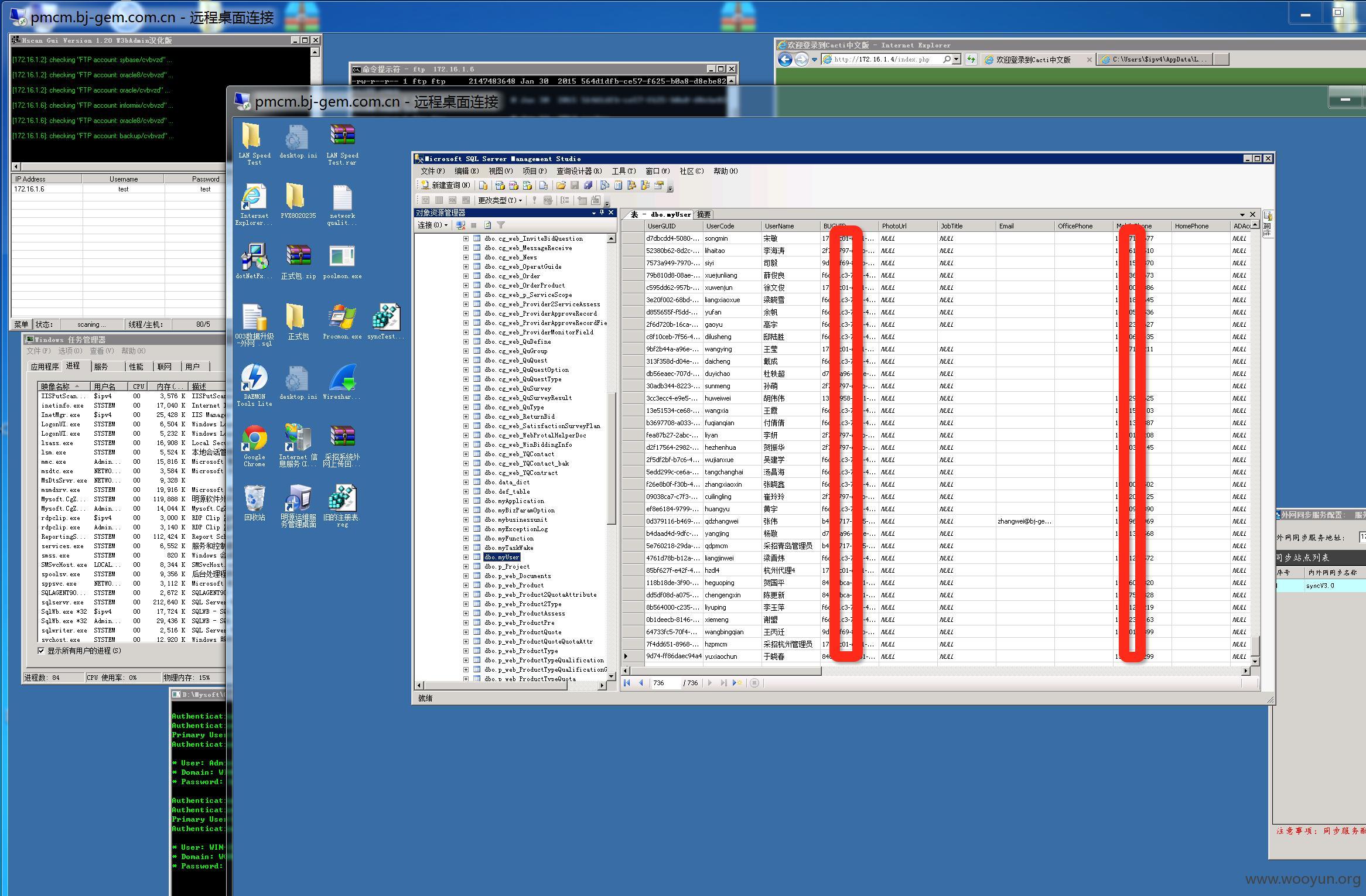1366x896 pixels.
Task: Expand dbo.p_Project tree node
Action: (x=466, y=566)
